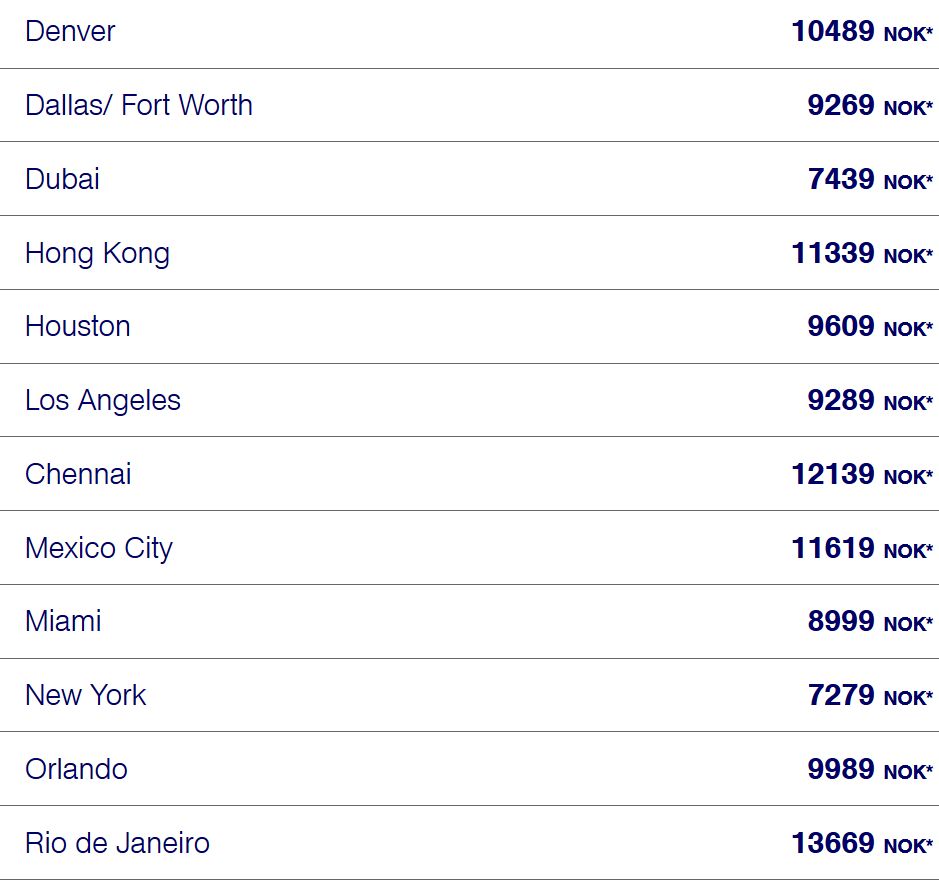The height and width of the screenshot is (883, 939).
Task: Click the 8999 NOK Miami price
Action: tap(870, 621)
